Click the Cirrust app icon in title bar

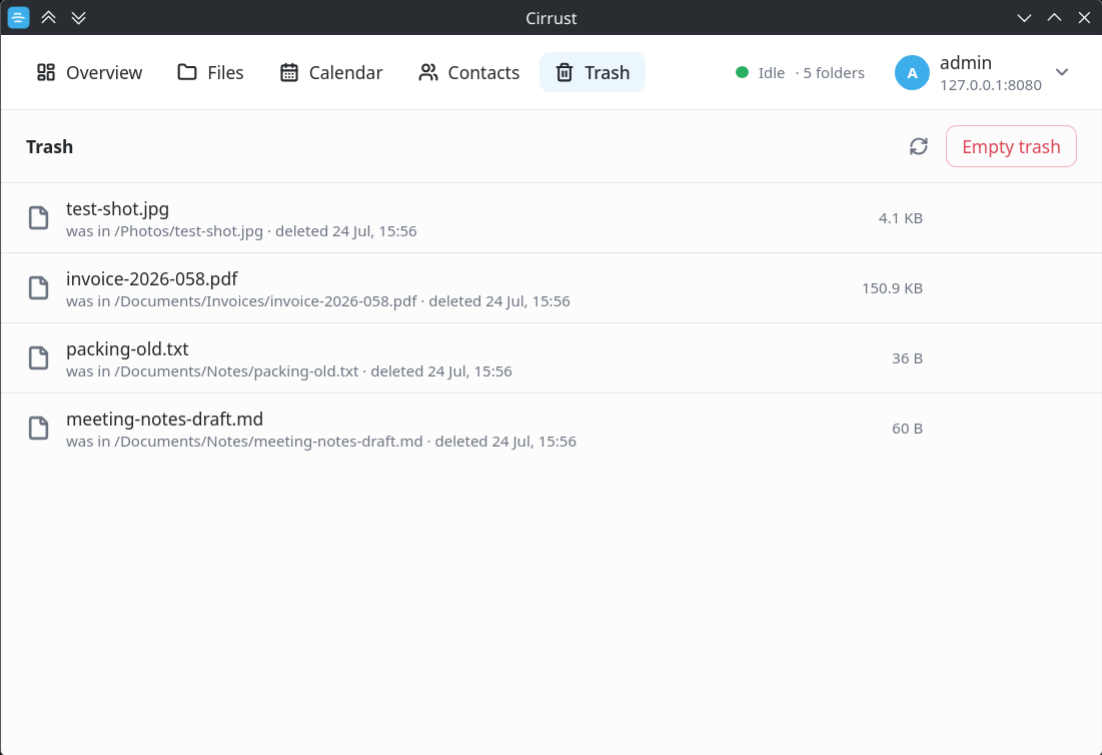[x=18, y=18]
